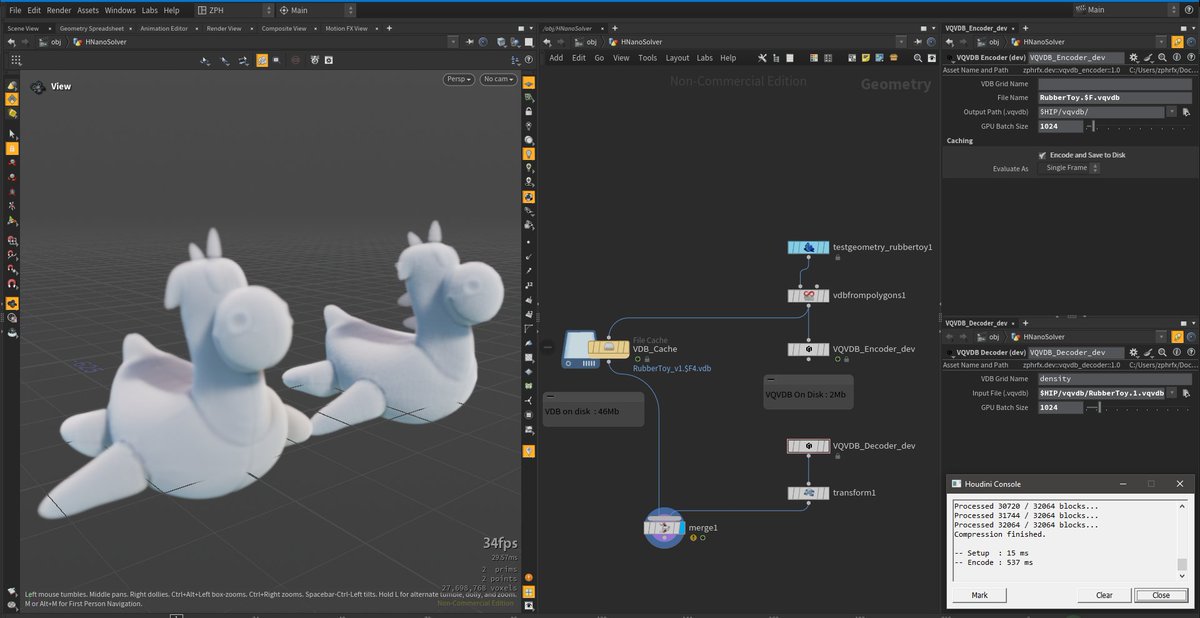Select the merge1 node

coord(664,527)
